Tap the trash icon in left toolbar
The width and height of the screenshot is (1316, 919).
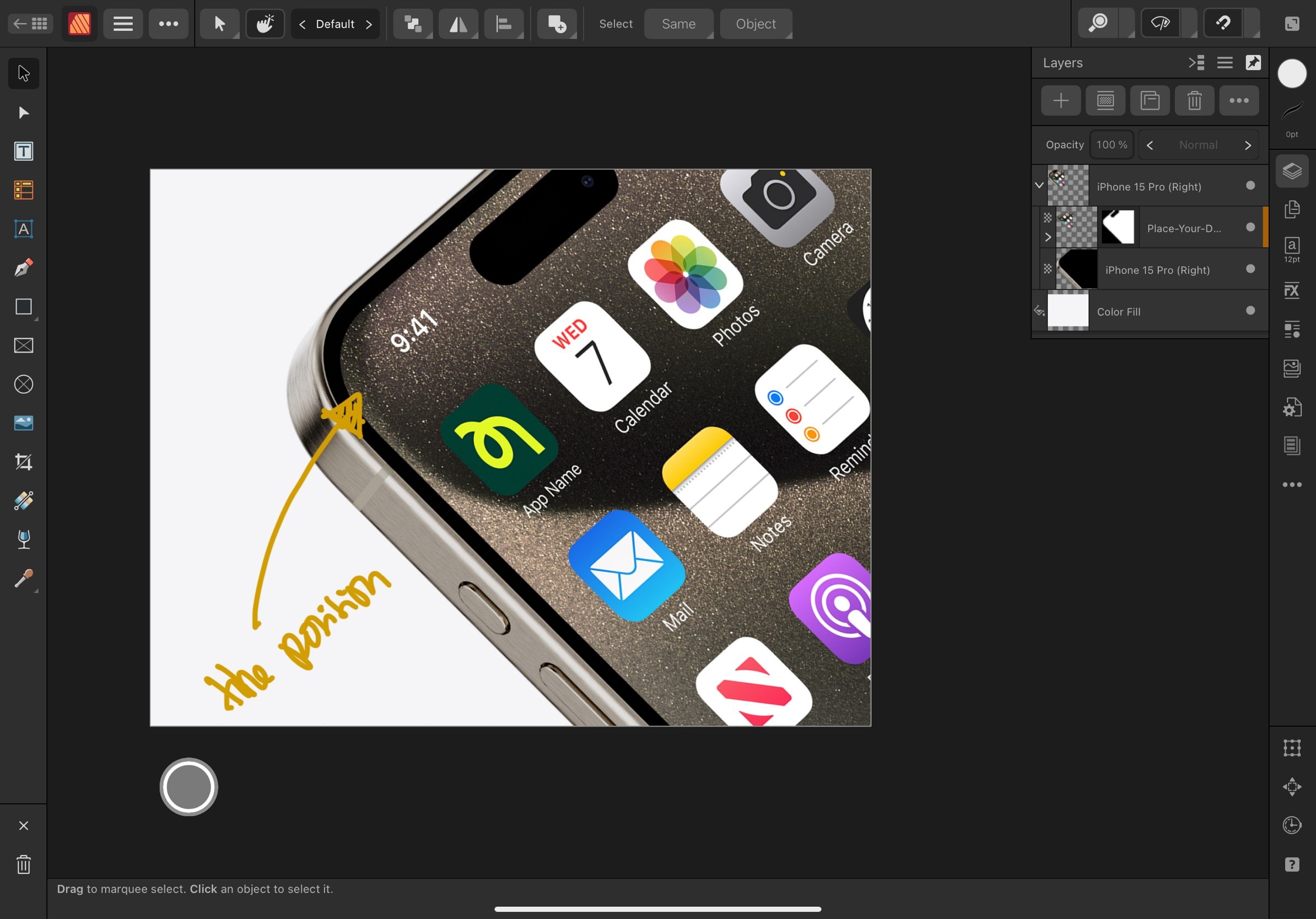coord(24,864)
